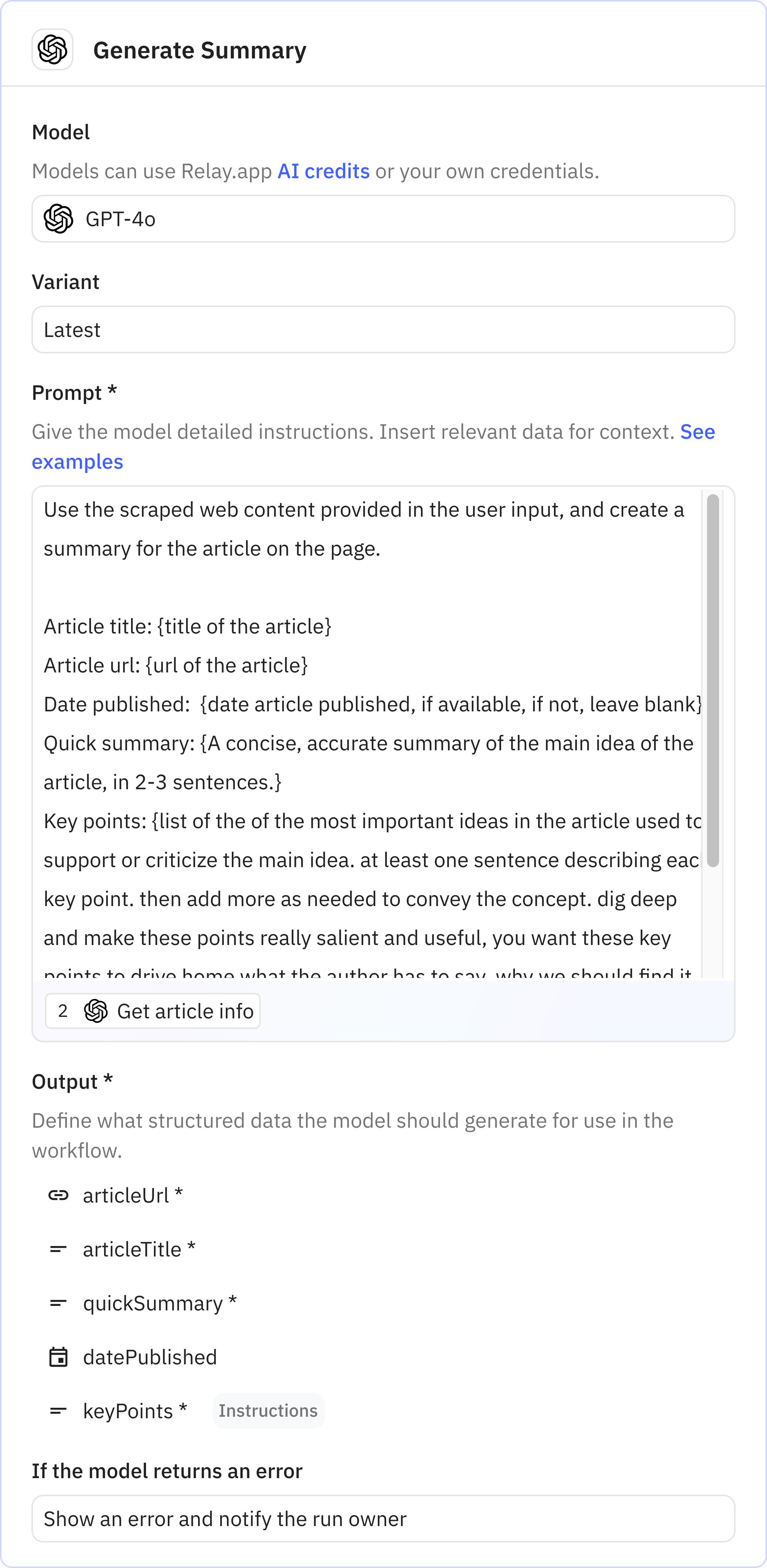Click the Instructions badge next to keyPoints
Screen dimensions: 767x1568
click(x=269, y=1410)
